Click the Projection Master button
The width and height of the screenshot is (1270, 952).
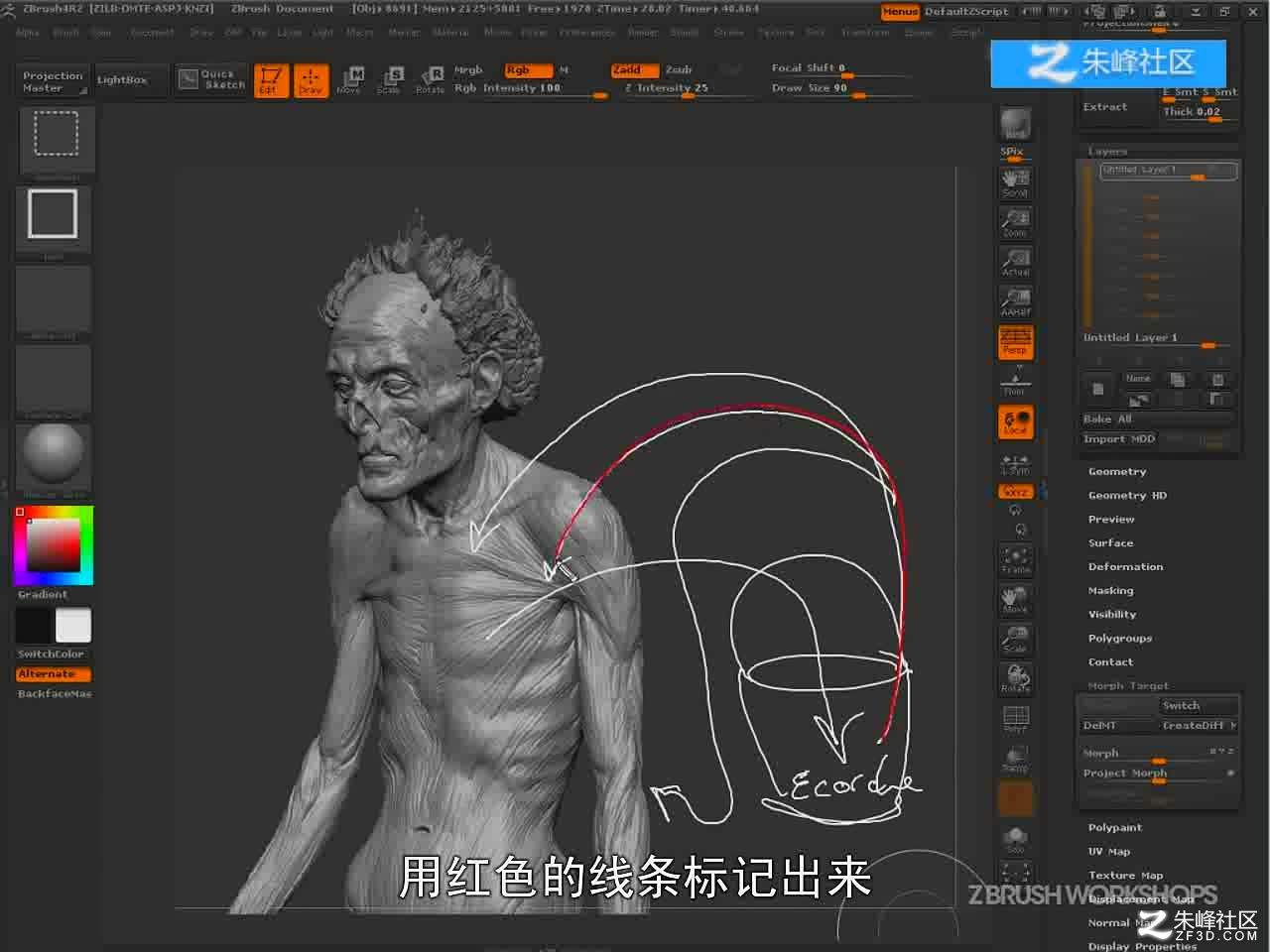pos(53,81)
